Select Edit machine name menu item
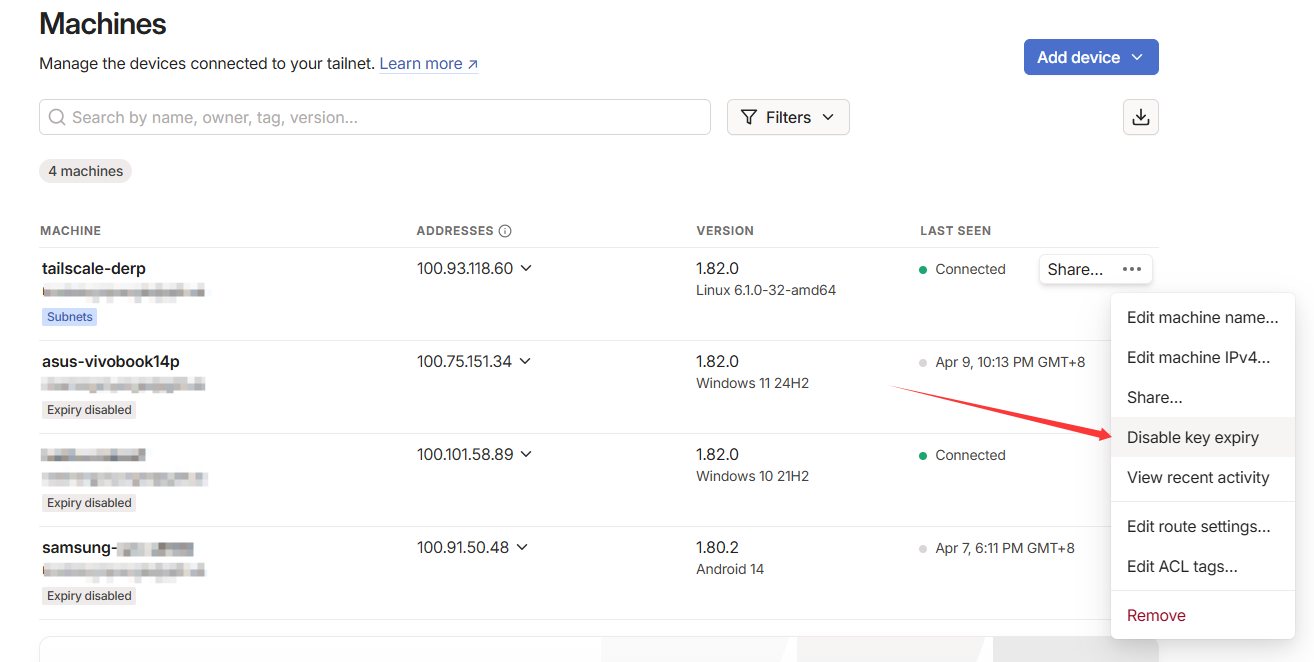This screenshot has width=1314, height=662. tap(1203, 318)
